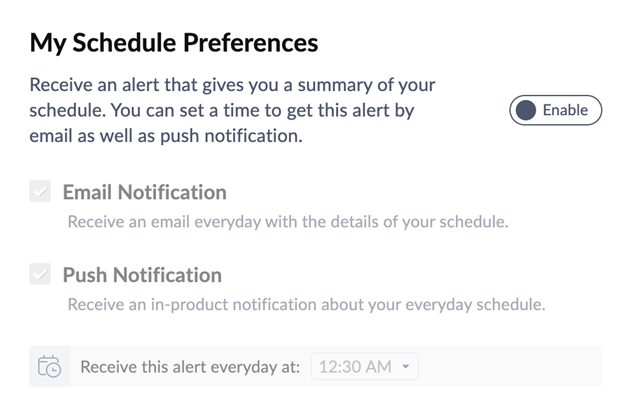This screenshot has width=624, height=414.
Task: Toggle the Enable schedule alert switch
Action: pos(556,110)
